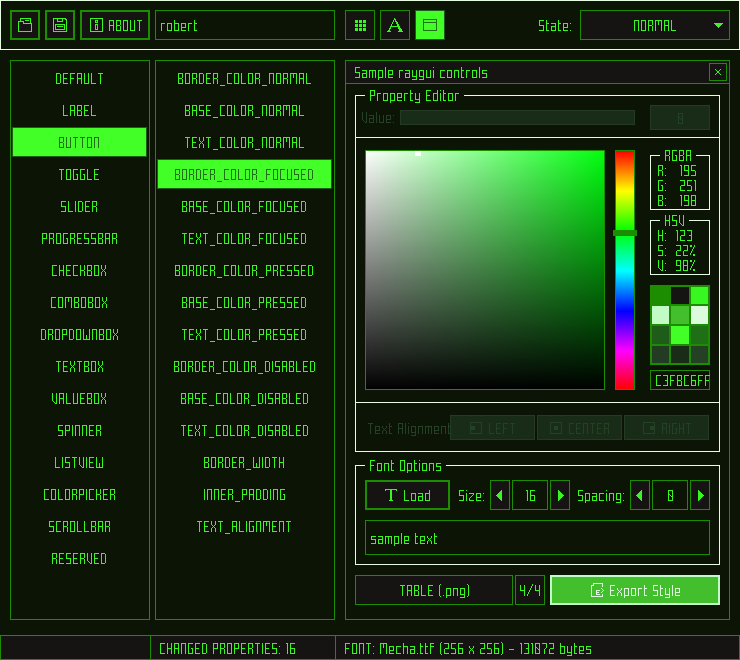Expand the State dropdown
740x660 pixels.
click(654, 26)
